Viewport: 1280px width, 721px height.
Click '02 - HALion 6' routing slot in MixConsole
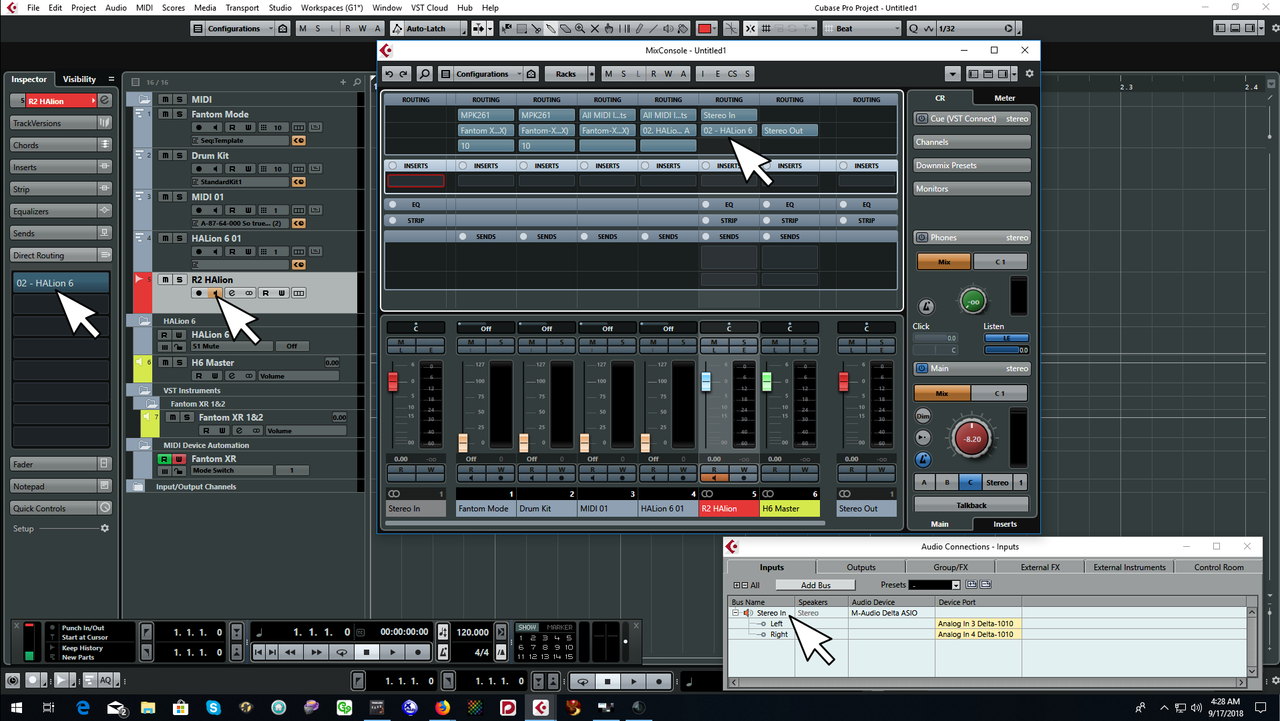click(x=729, y=130)
